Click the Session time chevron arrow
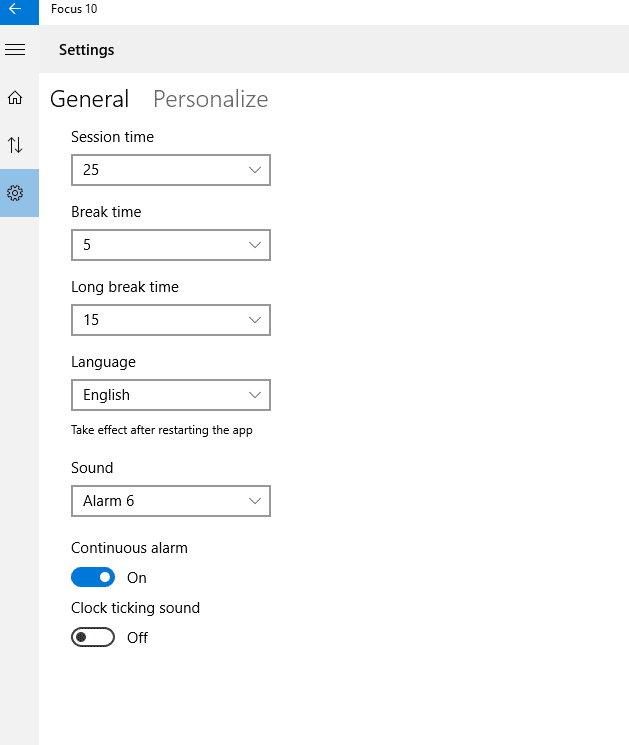 (x=255, y=170)
